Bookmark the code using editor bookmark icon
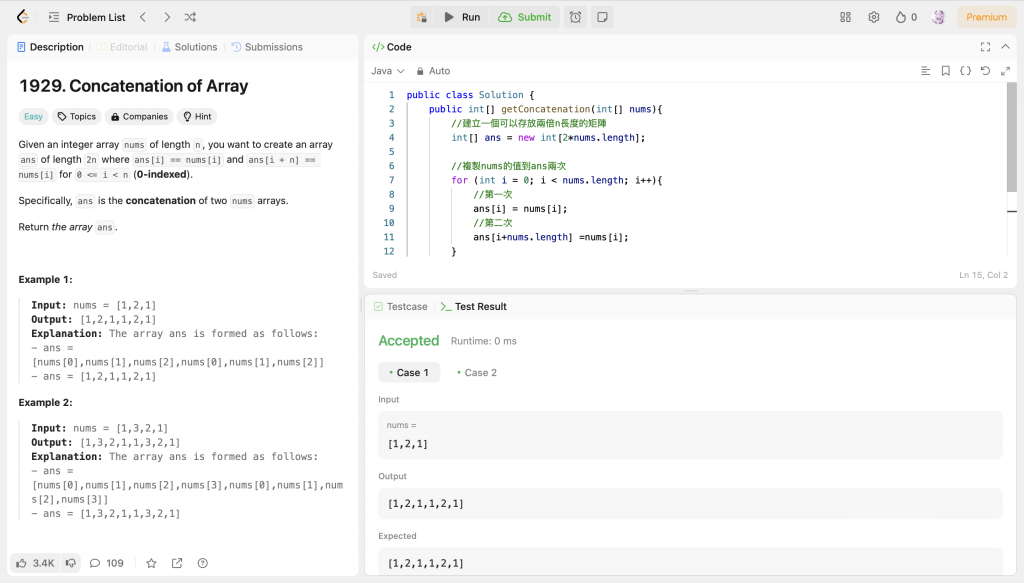The height and width of the screenshot is (583, 1024). coord(945,71)
